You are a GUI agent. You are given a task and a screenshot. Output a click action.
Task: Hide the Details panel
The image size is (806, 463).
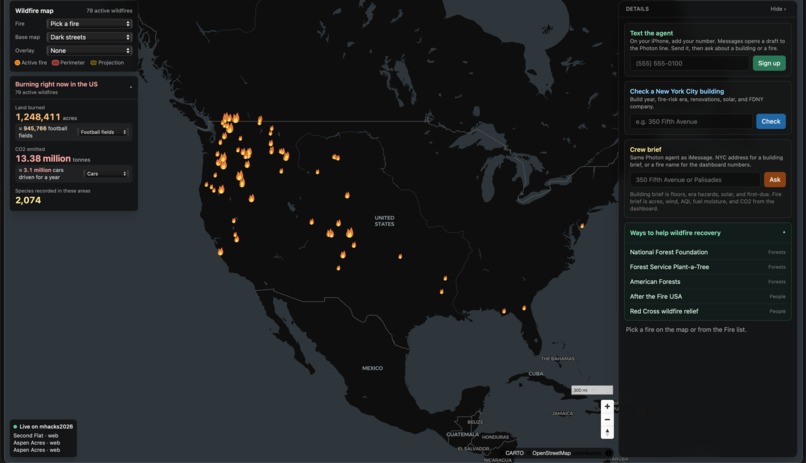coord(778,9)
